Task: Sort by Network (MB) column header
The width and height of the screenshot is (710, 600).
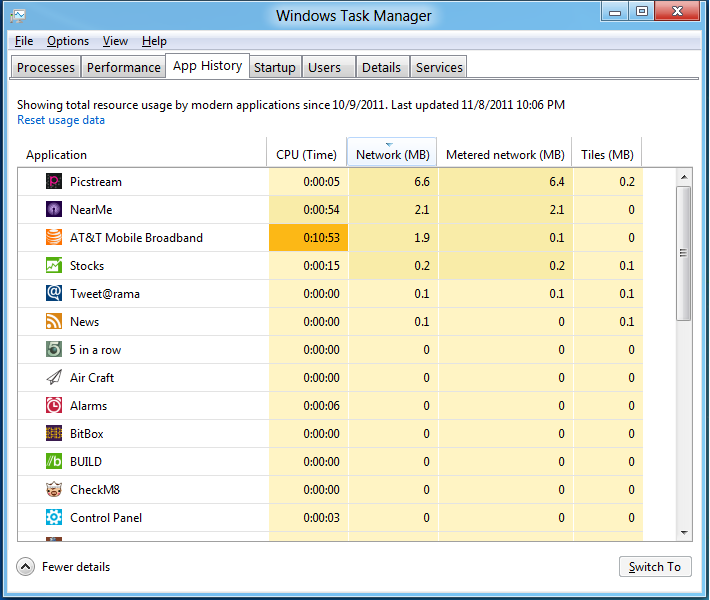Action: click(392, 155)
